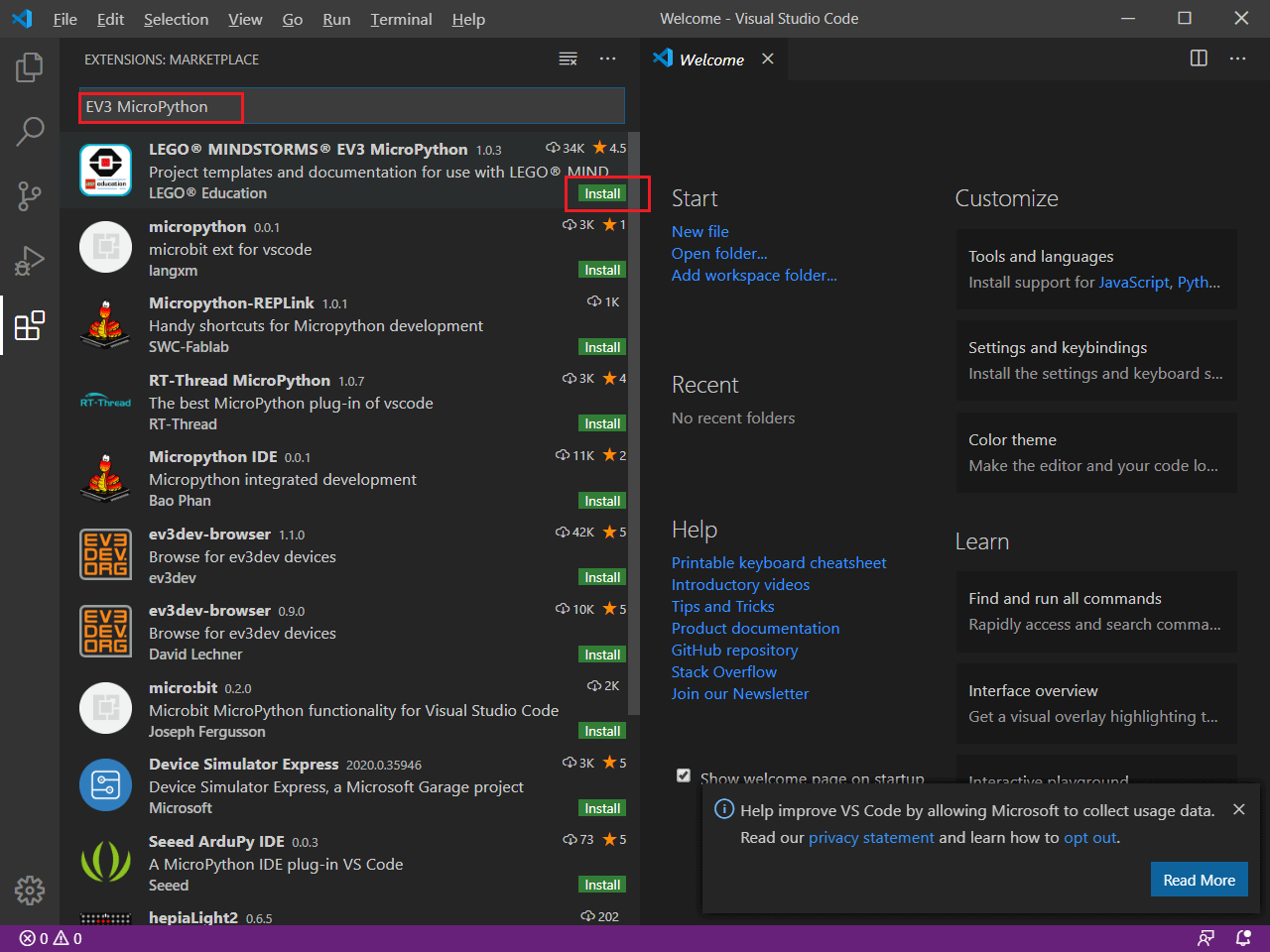Install LEGO MINDSTORMS EV3 MicroPython extension
The height and width of the screenshot is (952, 1270).
[602, 193]
